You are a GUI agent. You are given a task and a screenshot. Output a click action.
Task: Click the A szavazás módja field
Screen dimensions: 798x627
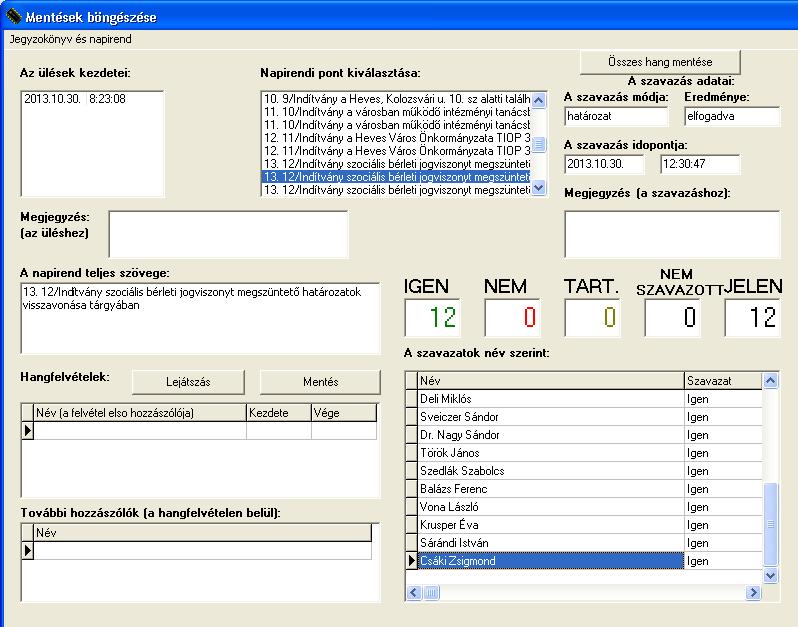[616, 116]
